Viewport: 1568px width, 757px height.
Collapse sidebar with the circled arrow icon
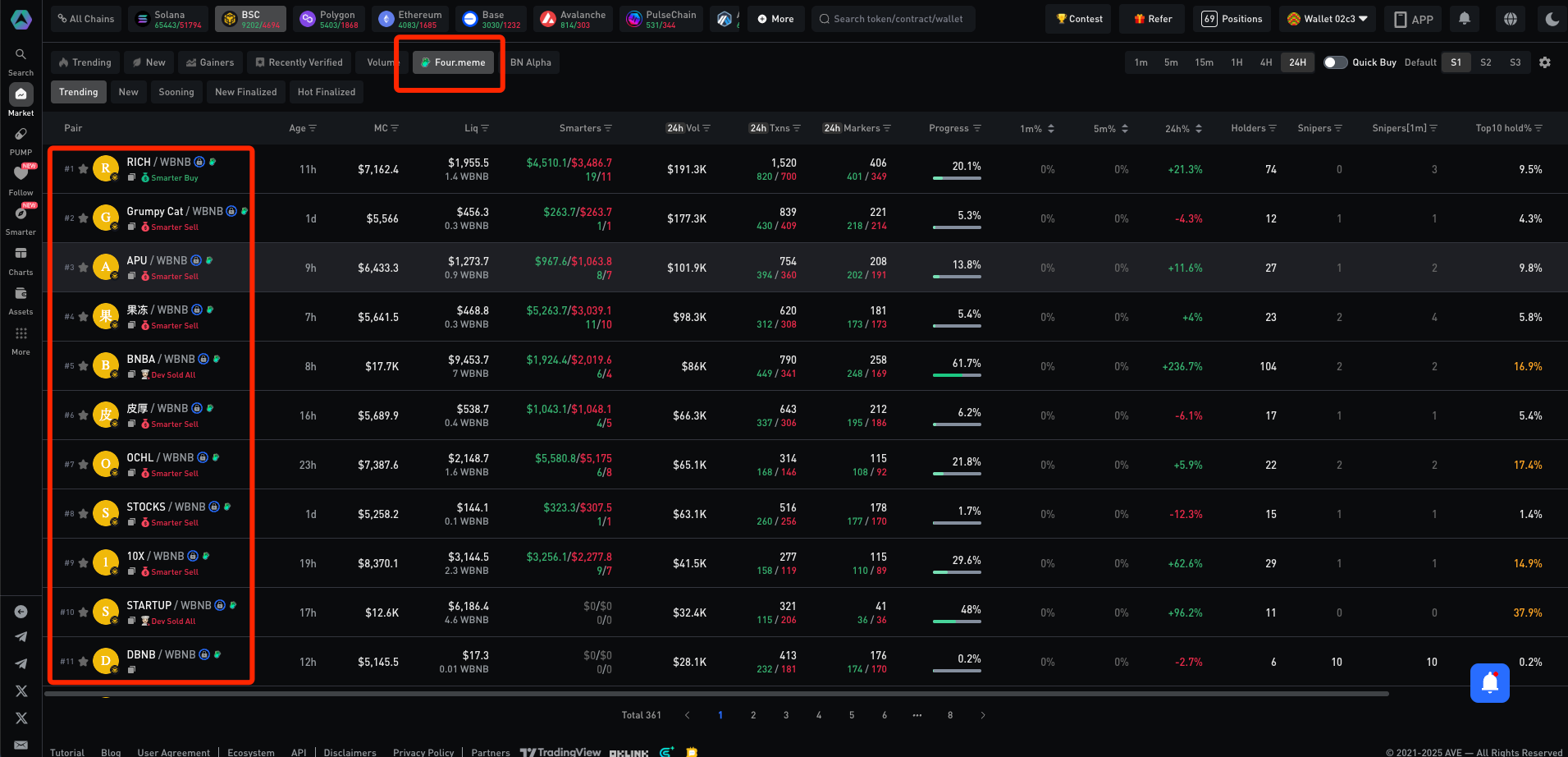tap(21, 612)
